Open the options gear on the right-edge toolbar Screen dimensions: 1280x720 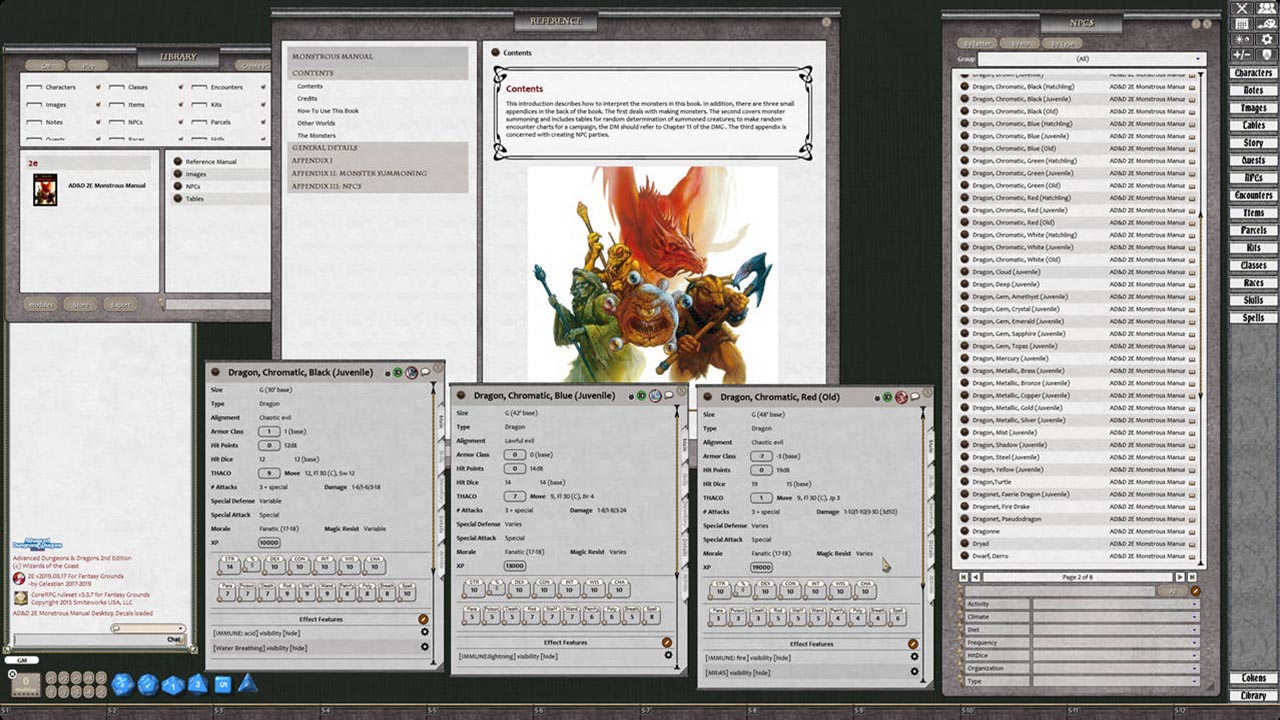click(x=1267, y=39)
